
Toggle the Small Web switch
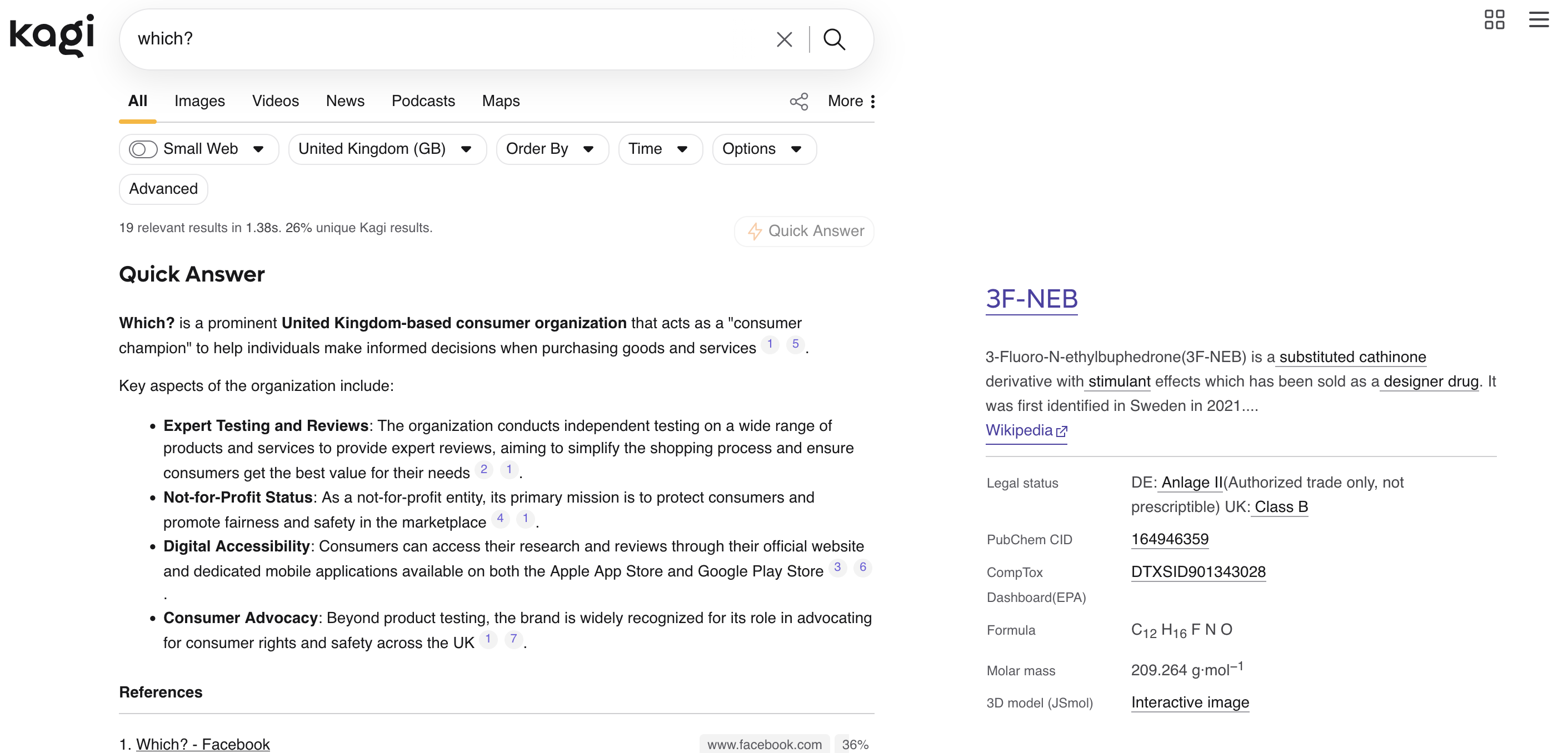(x=143, y=149)
